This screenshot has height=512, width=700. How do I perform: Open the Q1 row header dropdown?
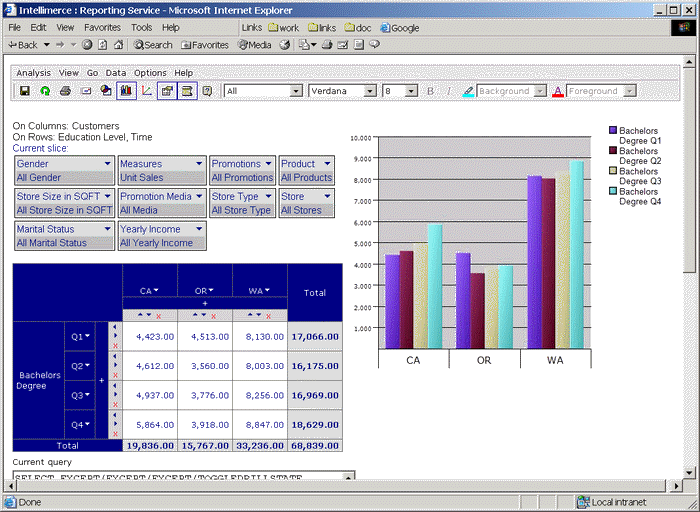tap(88, 336)
